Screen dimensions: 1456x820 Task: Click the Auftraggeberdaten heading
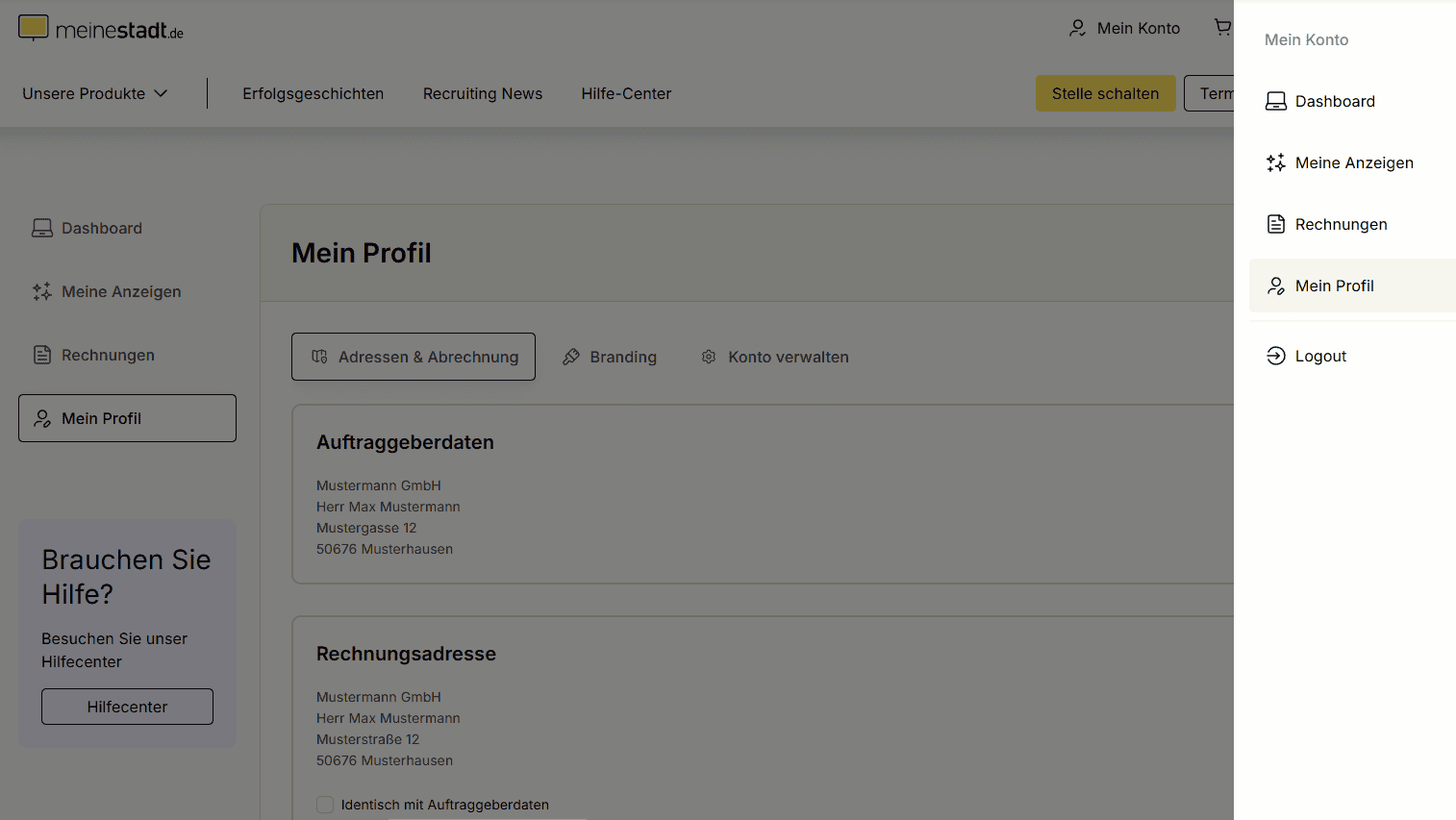405,442
